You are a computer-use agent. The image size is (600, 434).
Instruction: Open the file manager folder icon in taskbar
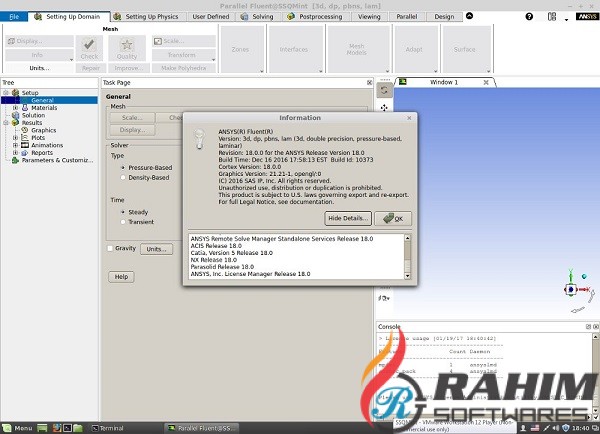pyautogui.click(x=78, y=428)
